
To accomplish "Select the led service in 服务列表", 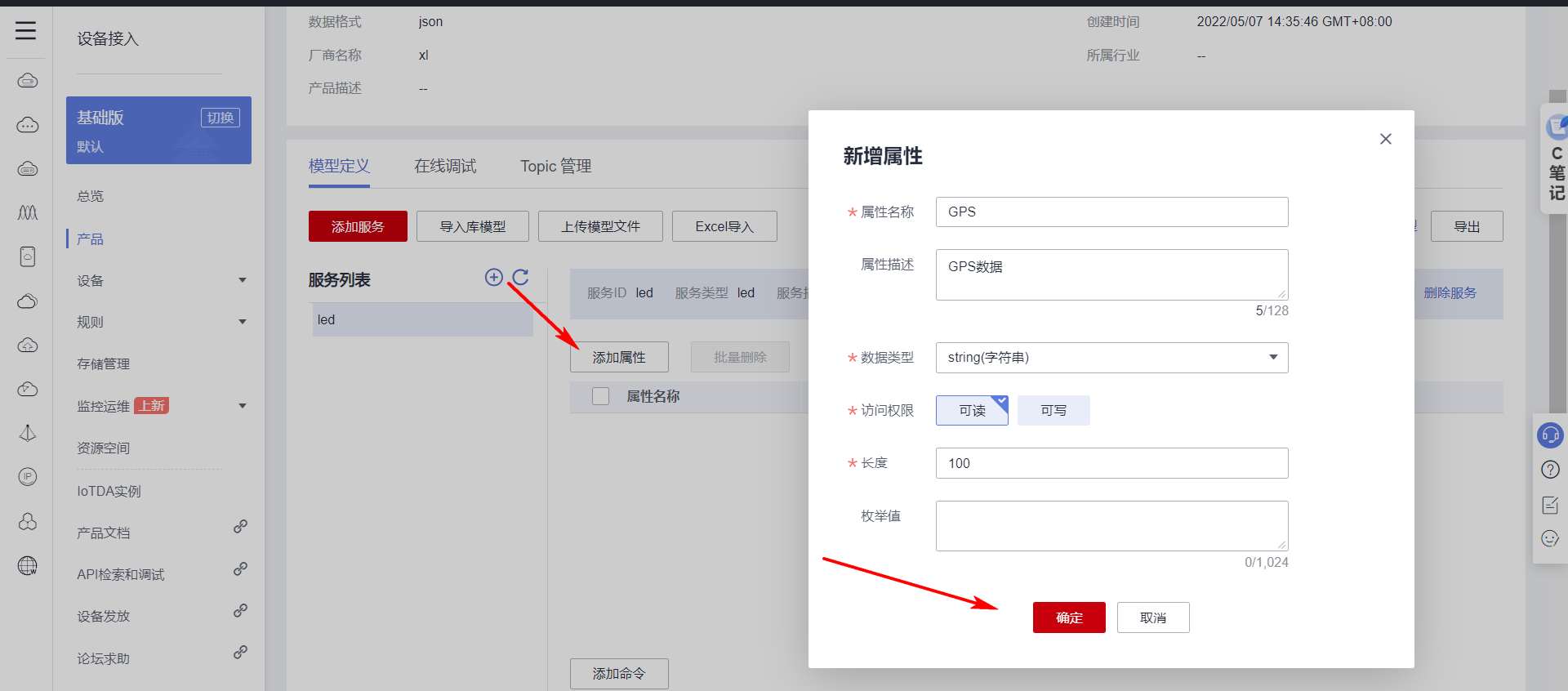I will [421, 319].
